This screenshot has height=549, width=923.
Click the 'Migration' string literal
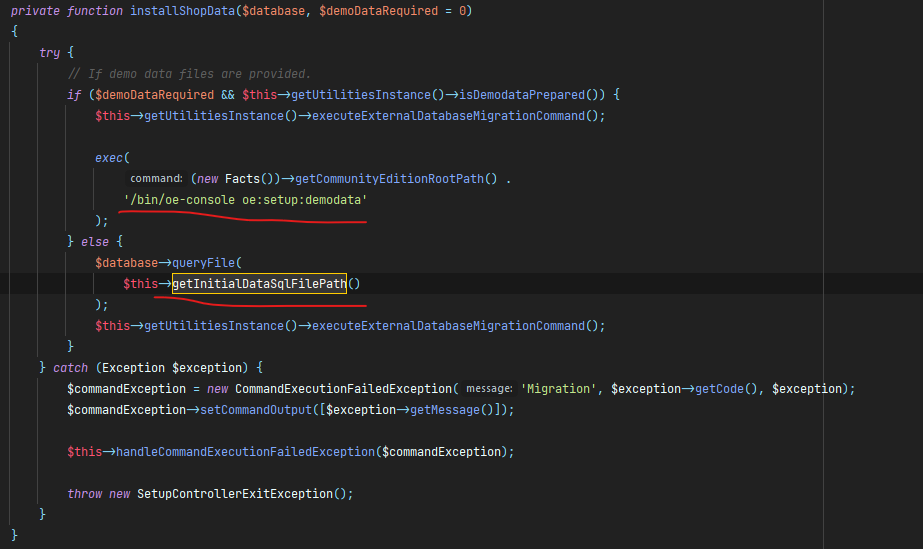[x=560, y=389]
